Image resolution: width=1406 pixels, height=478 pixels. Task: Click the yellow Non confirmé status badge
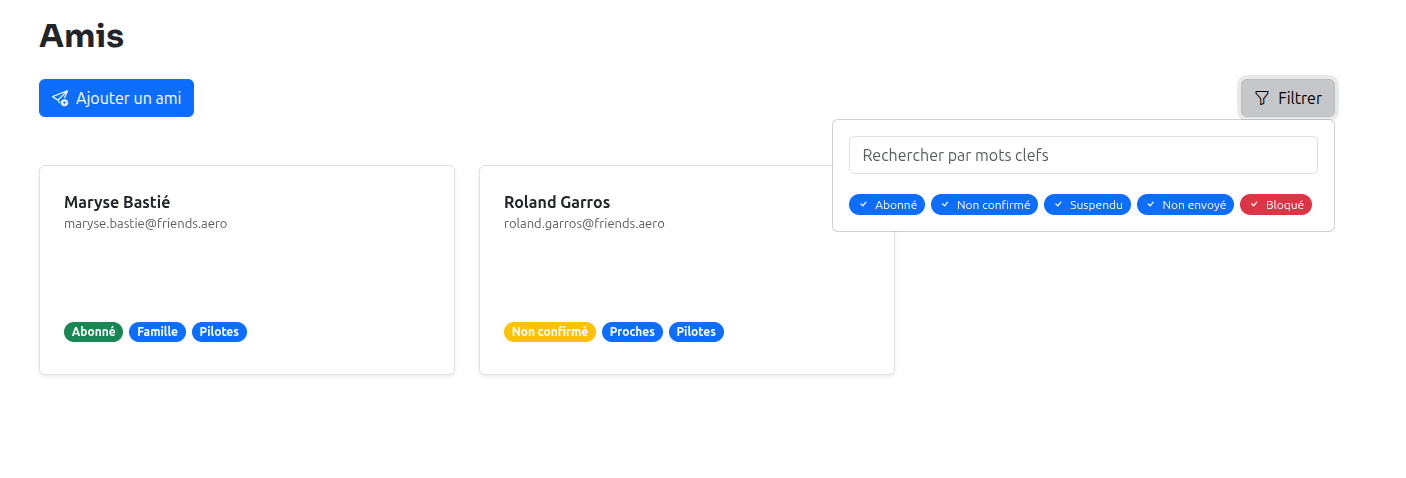click(x=549, y=332)
